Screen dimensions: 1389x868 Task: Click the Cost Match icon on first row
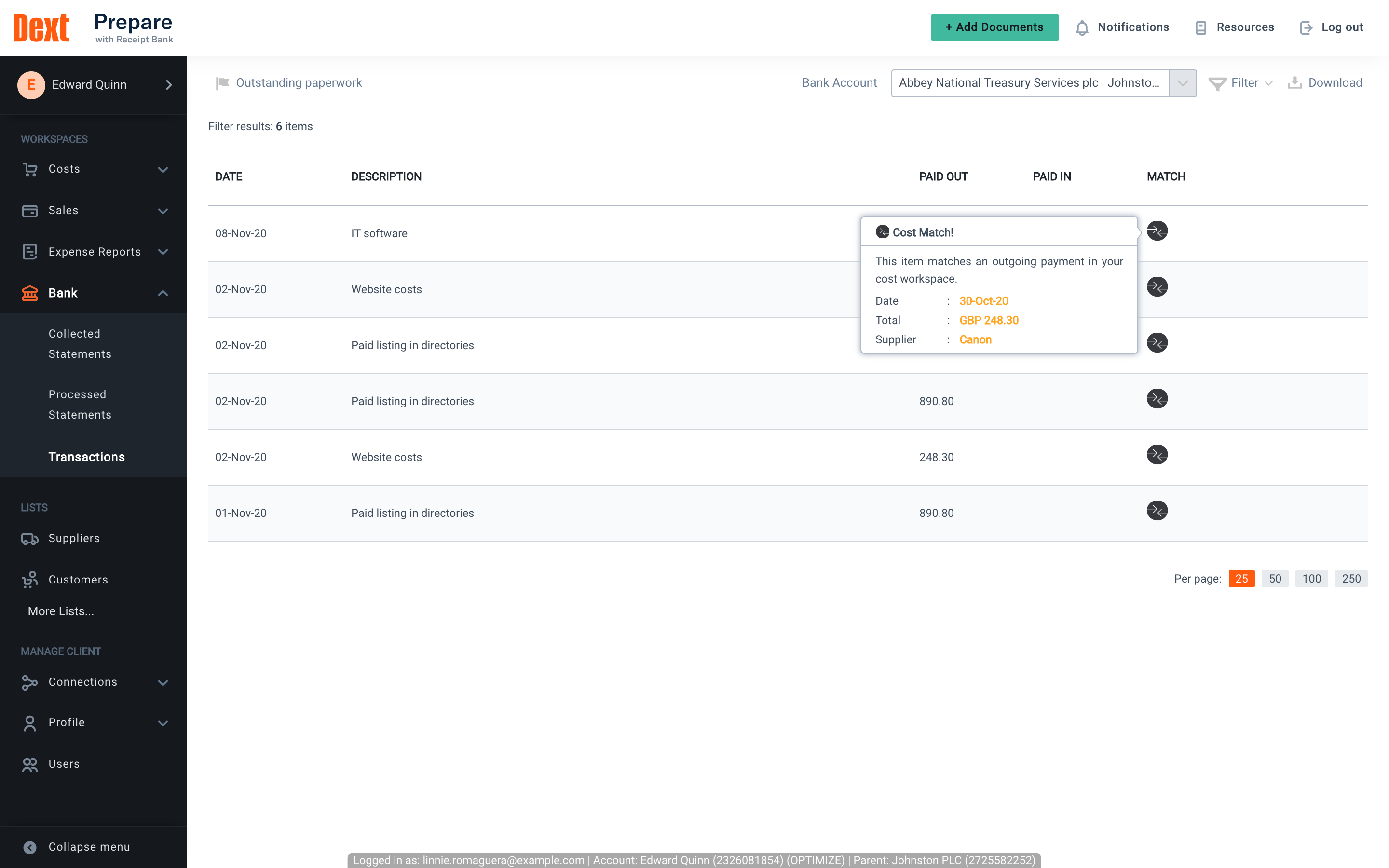tap(1158, 231)
